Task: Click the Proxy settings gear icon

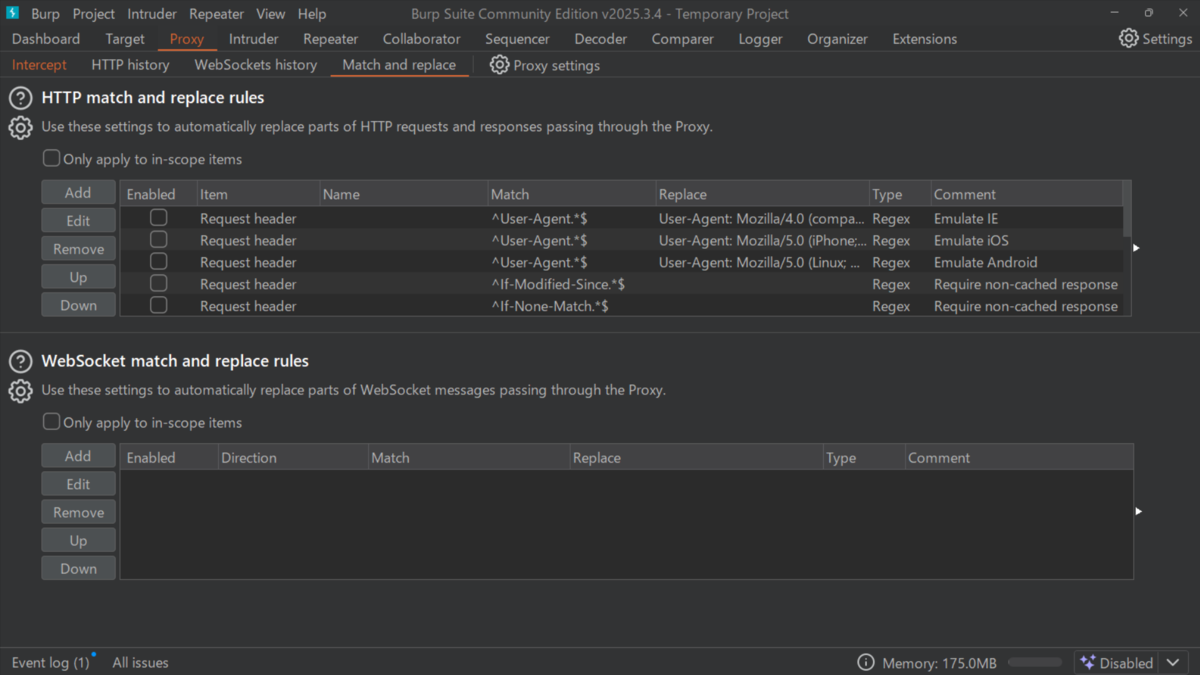Action: [x=499, y=65]
